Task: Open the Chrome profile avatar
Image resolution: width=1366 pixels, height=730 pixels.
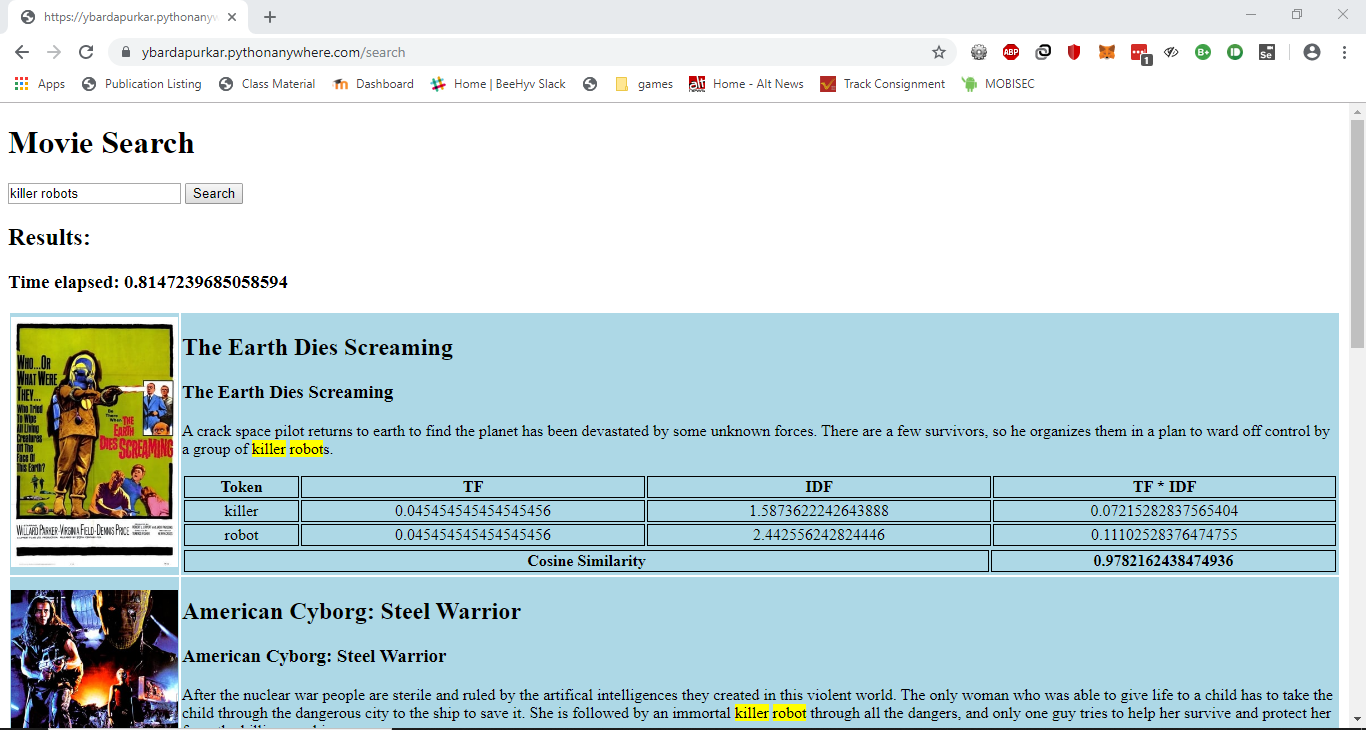Action: 1312,52
